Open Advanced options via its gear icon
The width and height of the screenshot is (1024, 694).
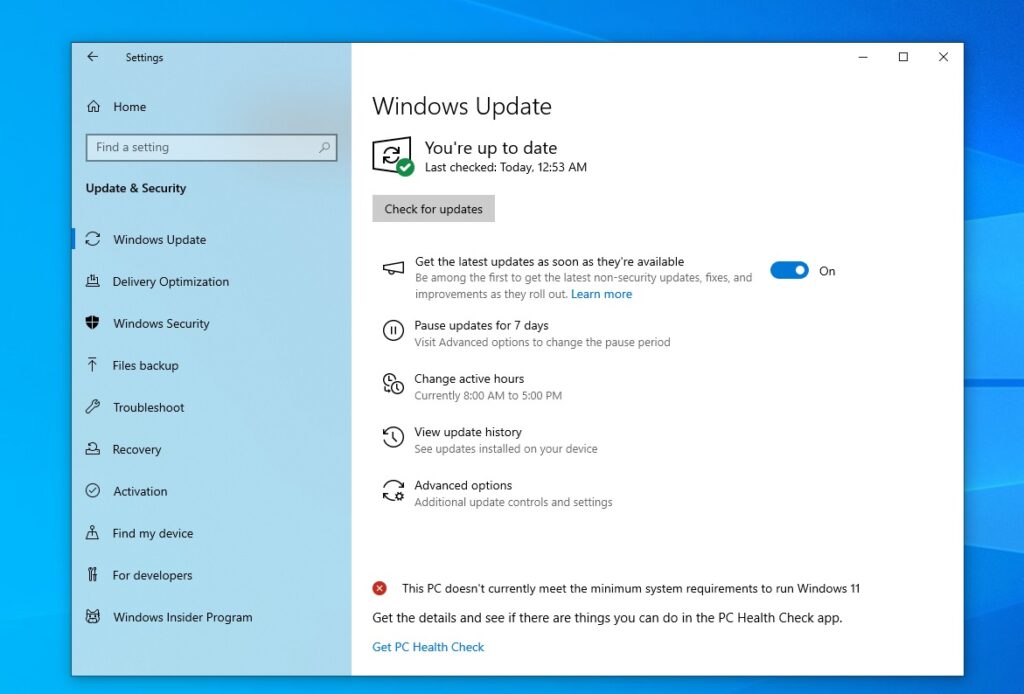tap(393, 490)
